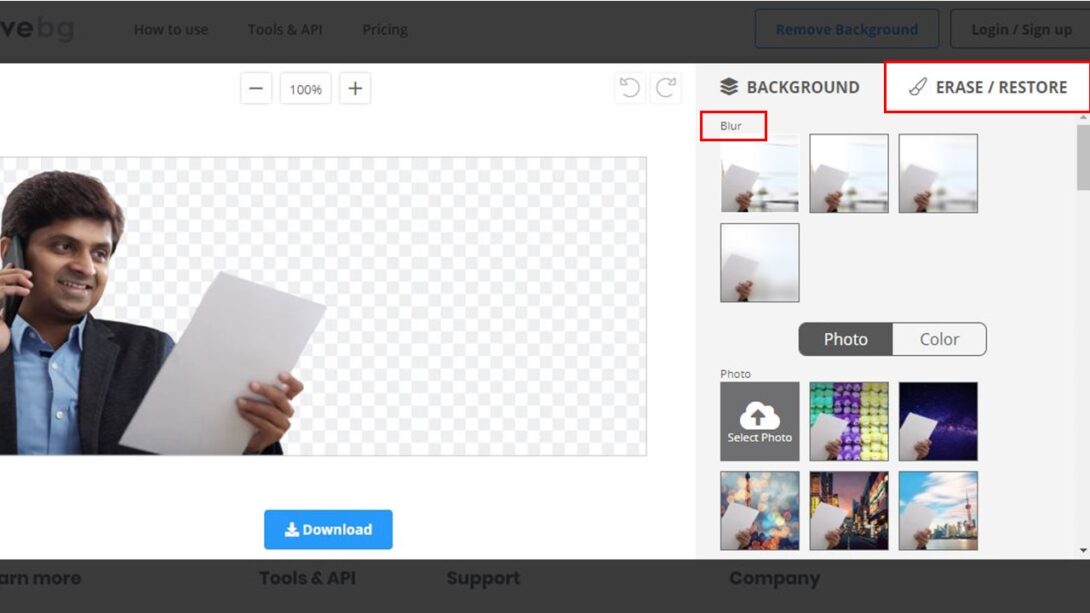Select the brush icon on ERASE / RESTORE

(915, 87)
